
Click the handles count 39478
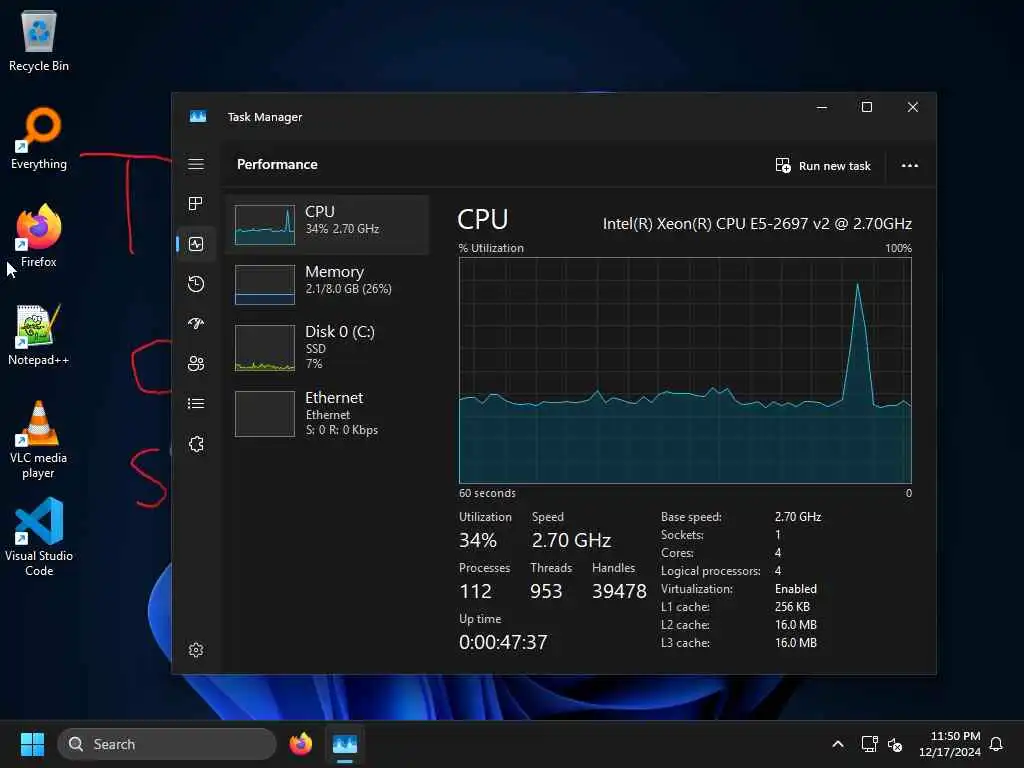(619, 591)
